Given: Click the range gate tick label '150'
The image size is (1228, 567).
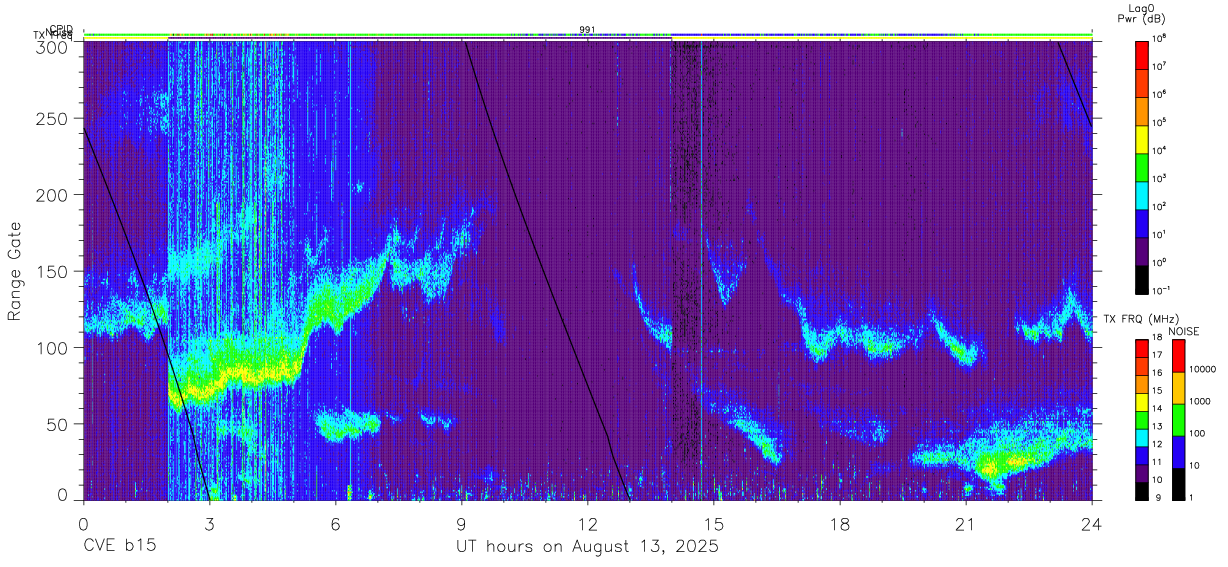Looking at the screenshot, I should [x=52, y=271].
